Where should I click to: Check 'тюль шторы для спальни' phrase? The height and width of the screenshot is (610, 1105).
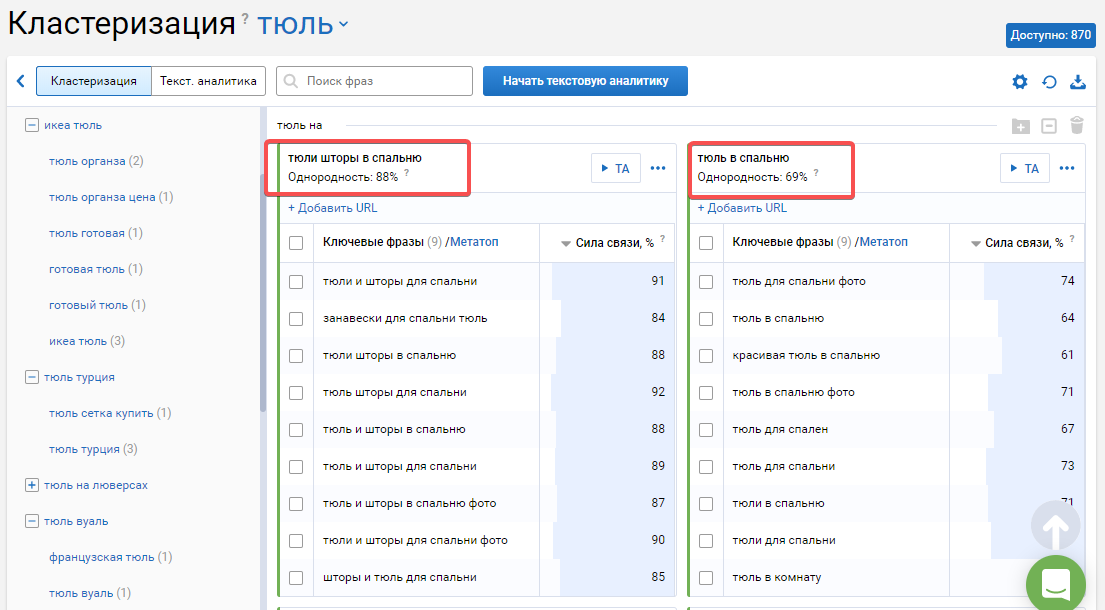click(296, 393)
